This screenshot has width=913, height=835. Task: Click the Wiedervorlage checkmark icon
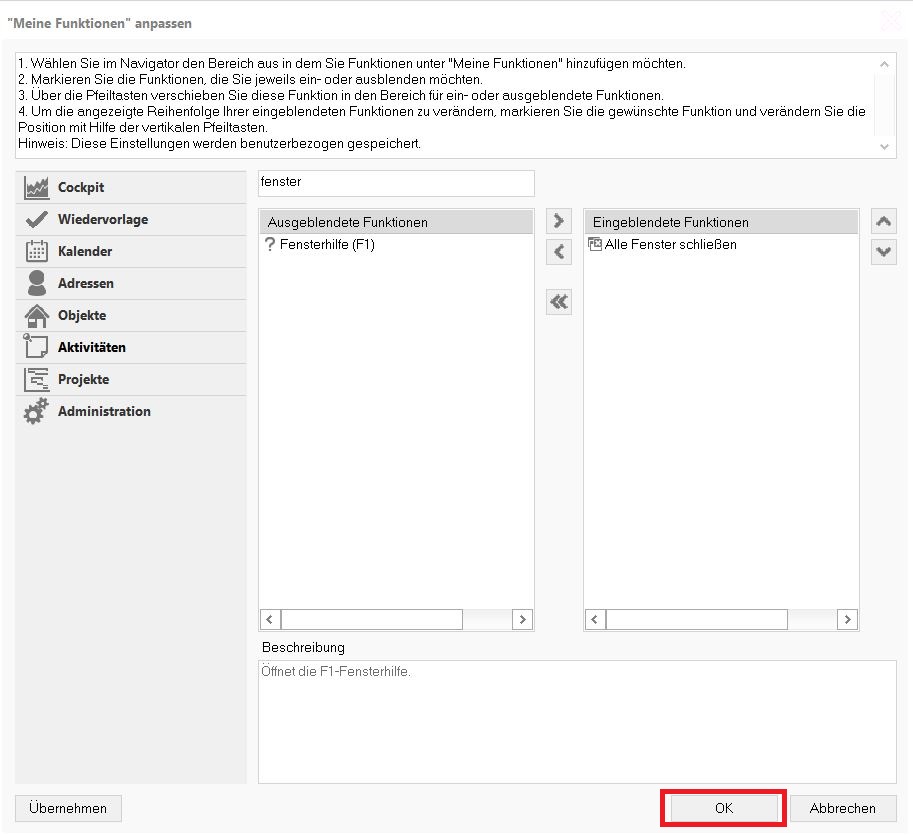(x=37, y=220)
